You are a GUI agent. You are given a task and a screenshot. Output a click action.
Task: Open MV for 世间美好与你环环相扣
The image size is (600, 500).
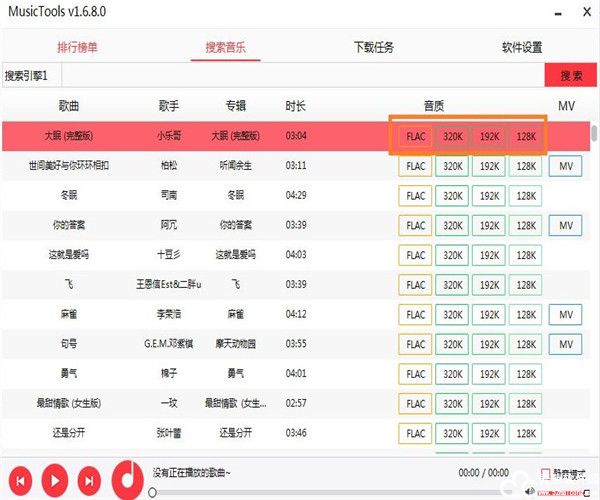[x=566, y=166]
